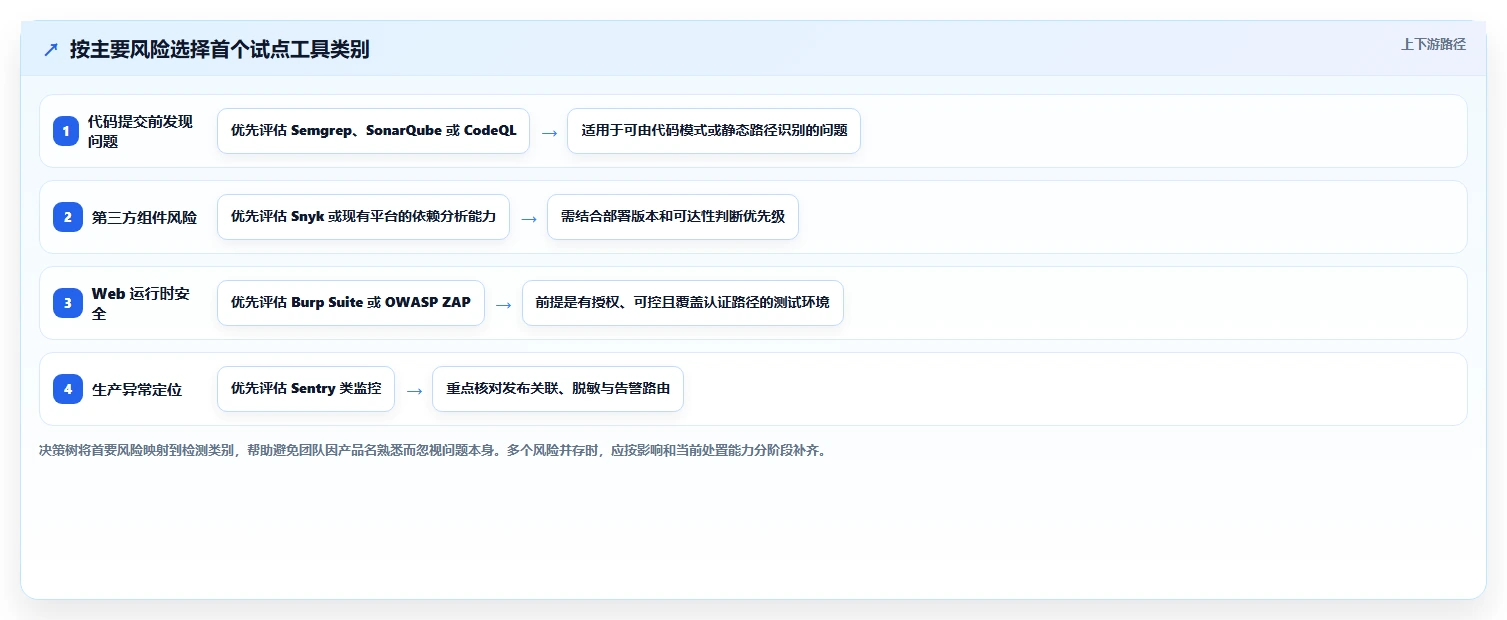Click the 代码提交前发现问题 label
Image resolution: width=1507 pixels, height=620 pixels.
140,131
